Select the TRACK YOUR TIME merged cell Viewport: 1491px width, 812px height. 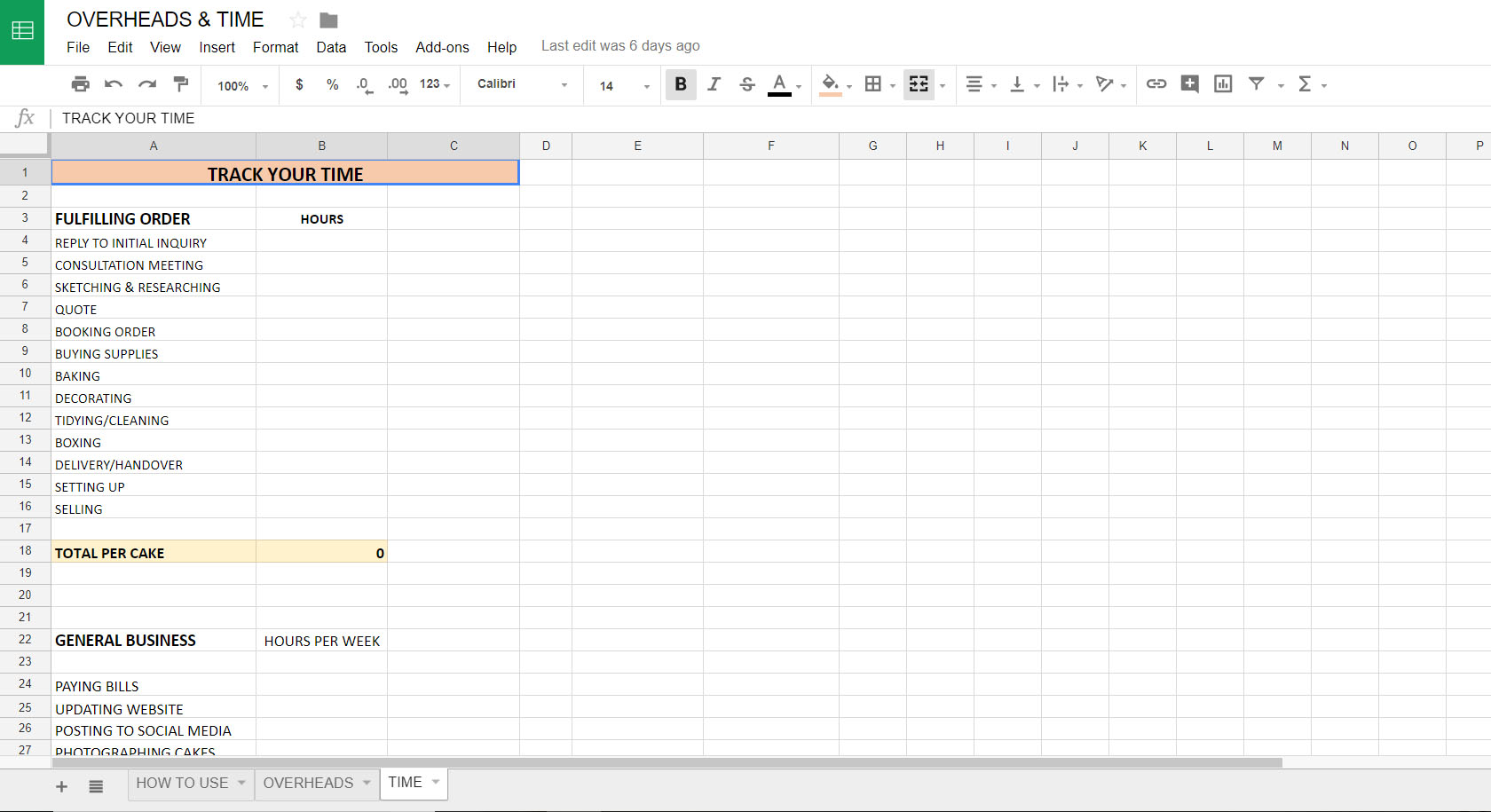click(x=285, y=173)
